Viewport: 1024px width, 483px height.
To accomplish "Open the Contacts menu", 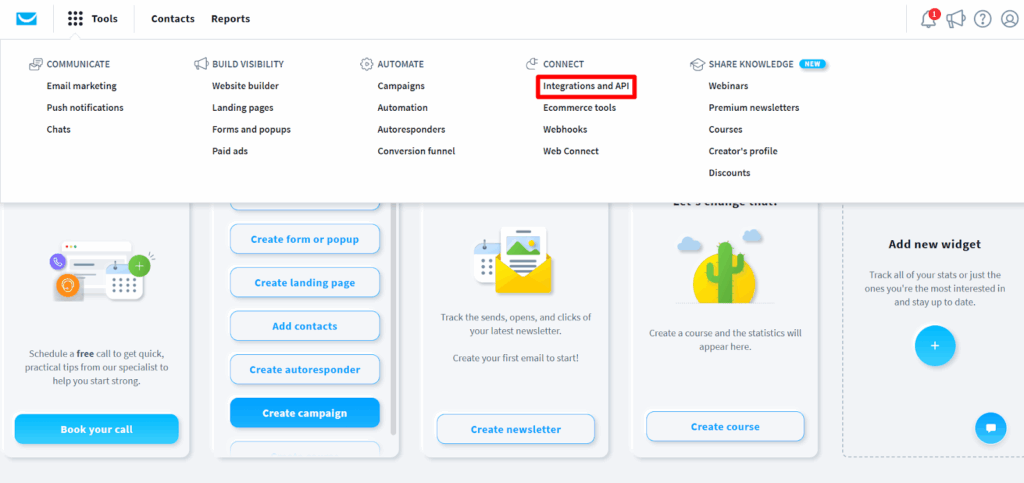I will click(173, 19).
